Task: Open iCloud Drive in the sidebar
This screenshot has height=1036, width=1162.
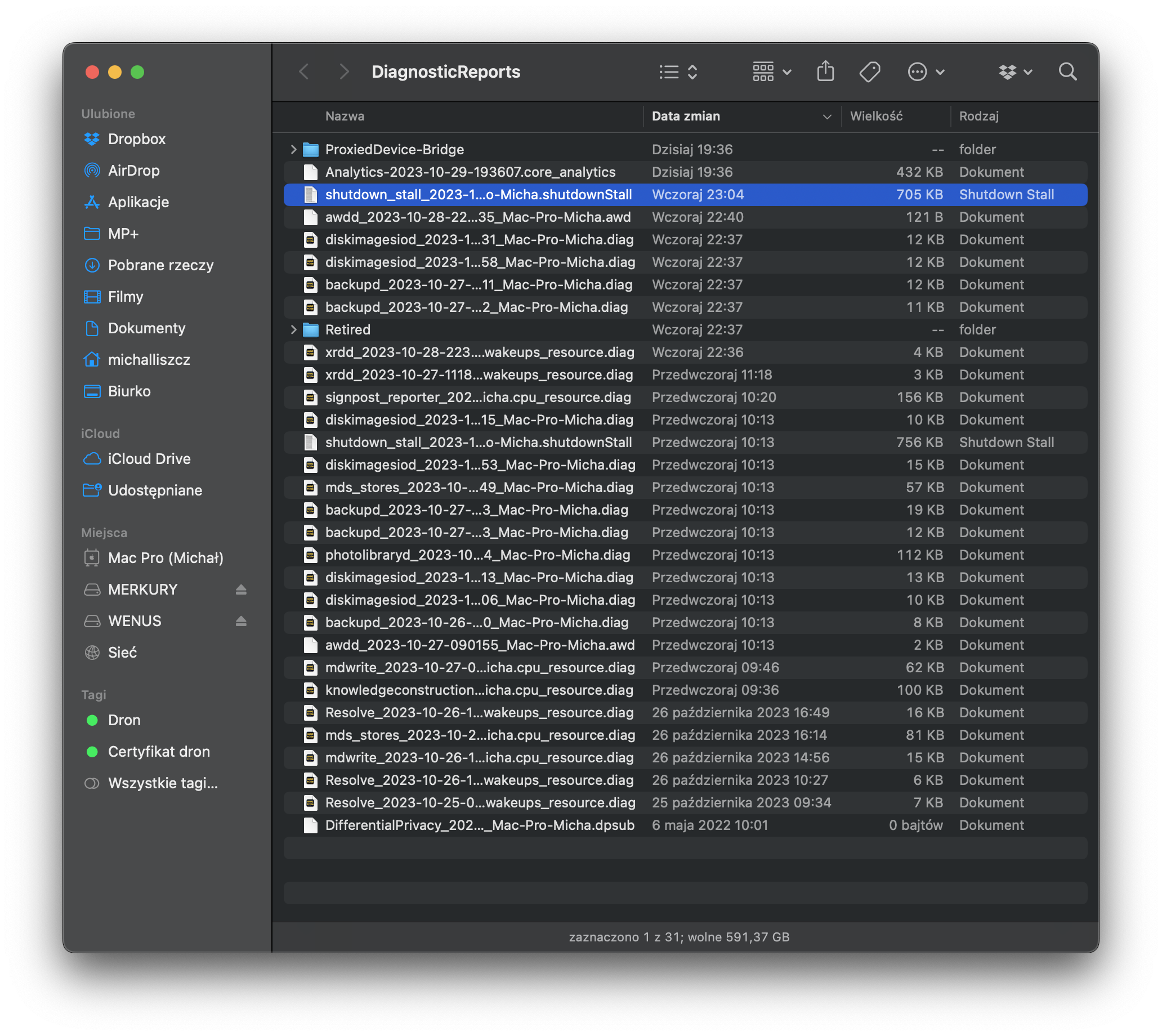Action: (x=149, y=459)
